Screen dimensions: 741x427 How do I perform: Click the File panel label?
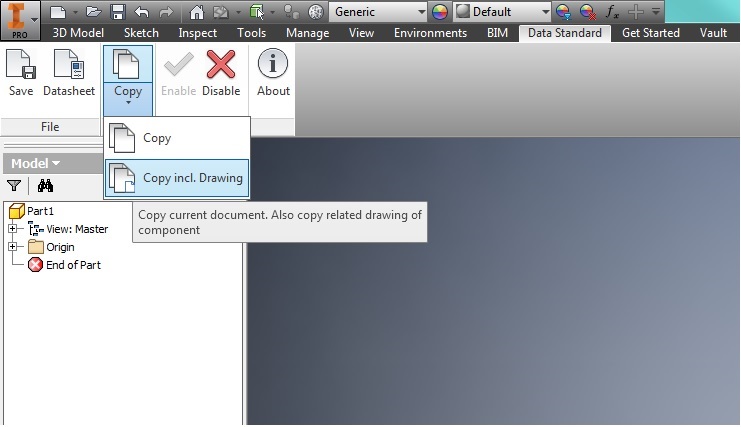(50, 127)
